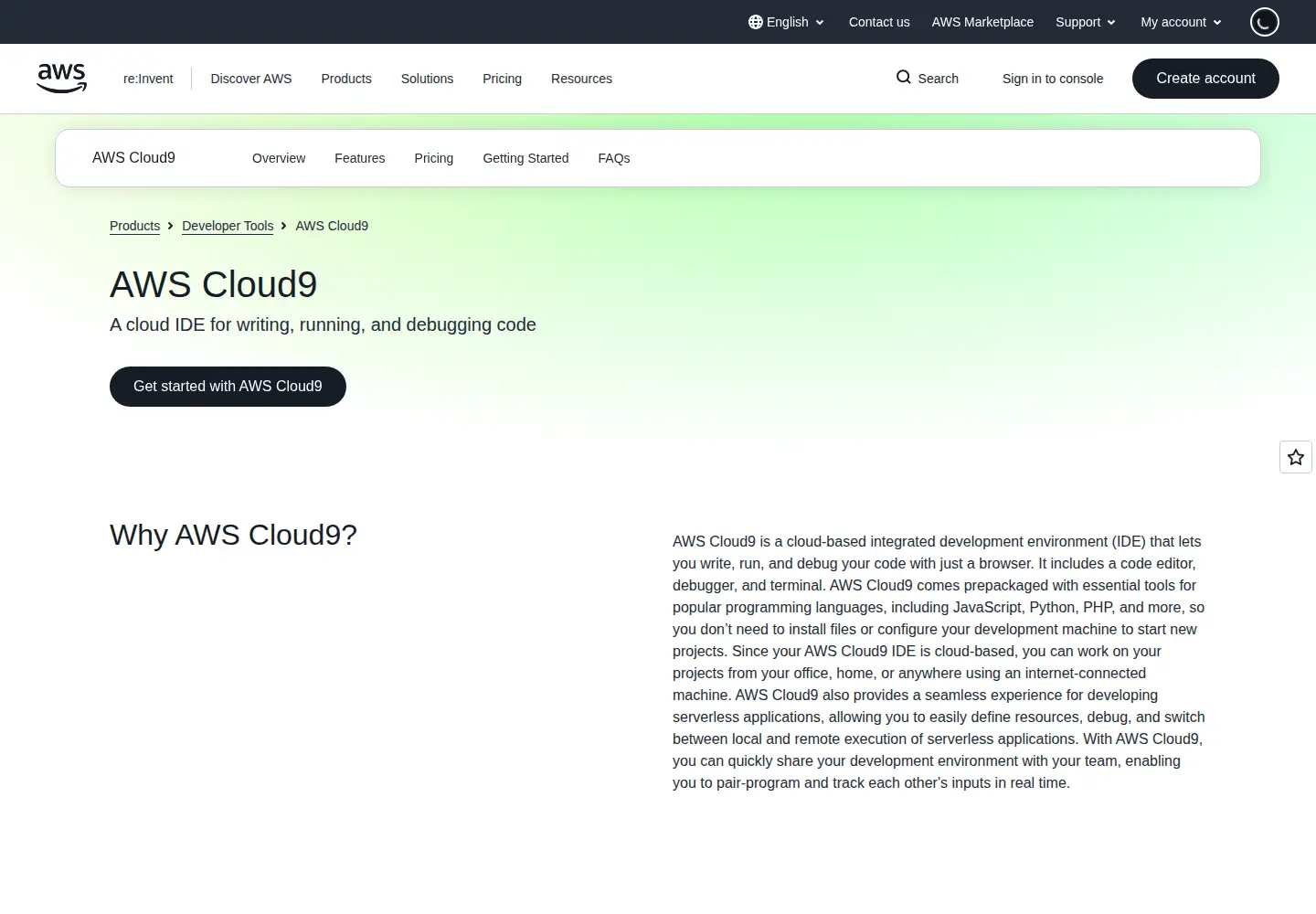Open the Discover AWS menu
The width and height of the screenshot is (1316, 914).
[x=251, y=79]
